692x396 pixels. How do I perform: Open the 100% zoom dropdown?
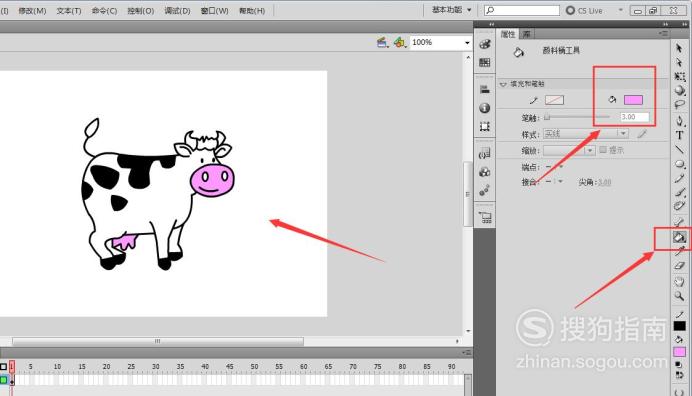(467, 43)
